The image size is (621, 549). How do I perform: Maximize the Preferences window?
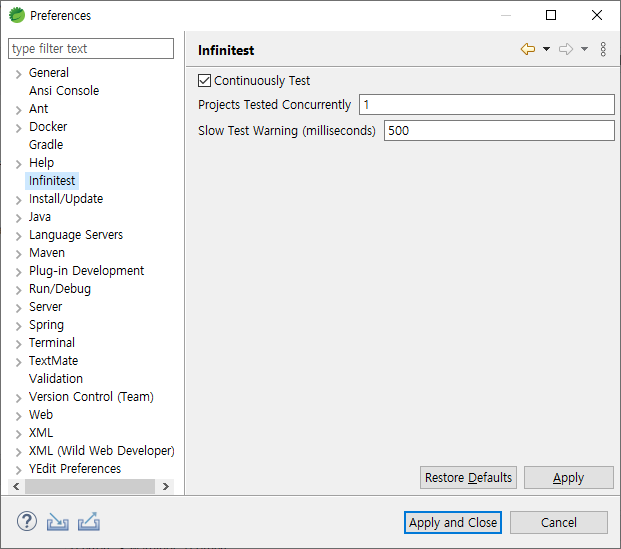(551, 15)
